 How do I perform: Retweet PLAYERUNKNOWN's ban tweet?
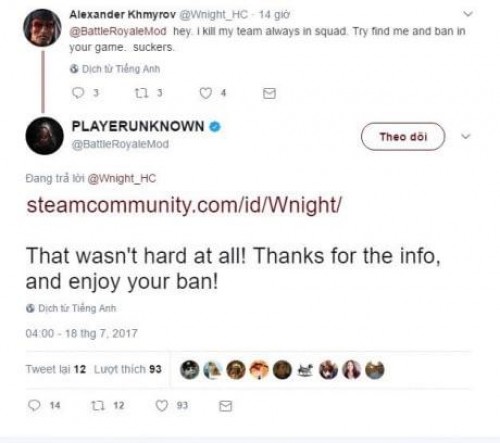tap(98, 405)
